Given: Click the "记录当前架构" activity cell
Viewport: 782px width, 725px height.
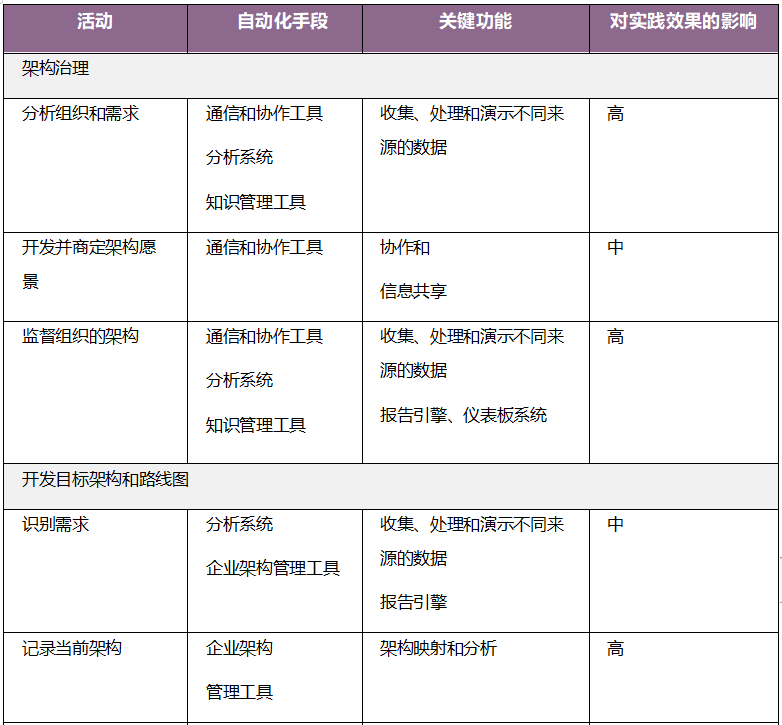Looking at the screenshot, I should click(72, 648).
